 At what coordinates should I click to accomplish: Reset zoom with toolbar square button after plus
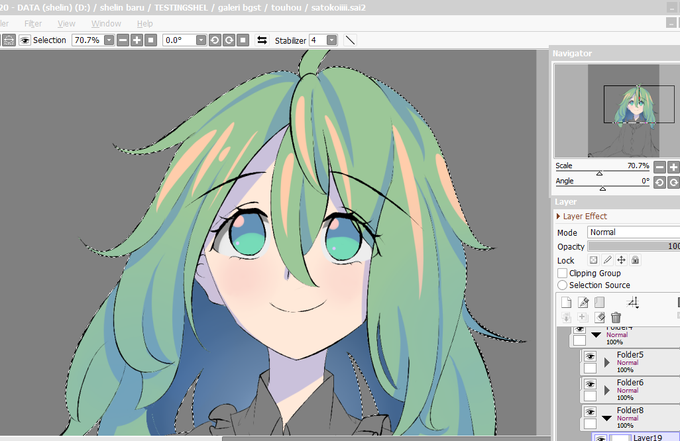[x=151, y=40]
